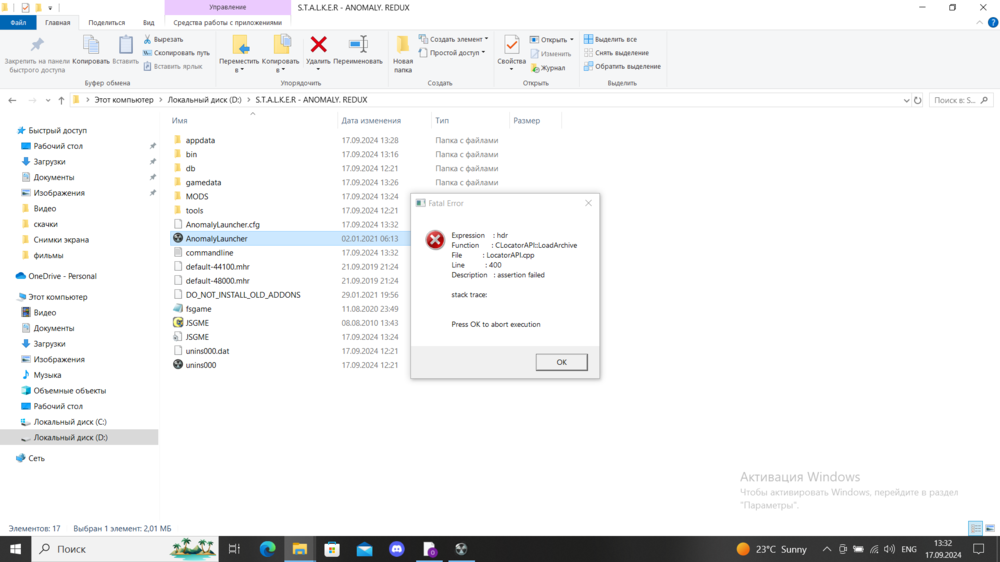Click the Task View taskbar icon
The width and height of the screenshot is (1000, 562).
(234, 549)
